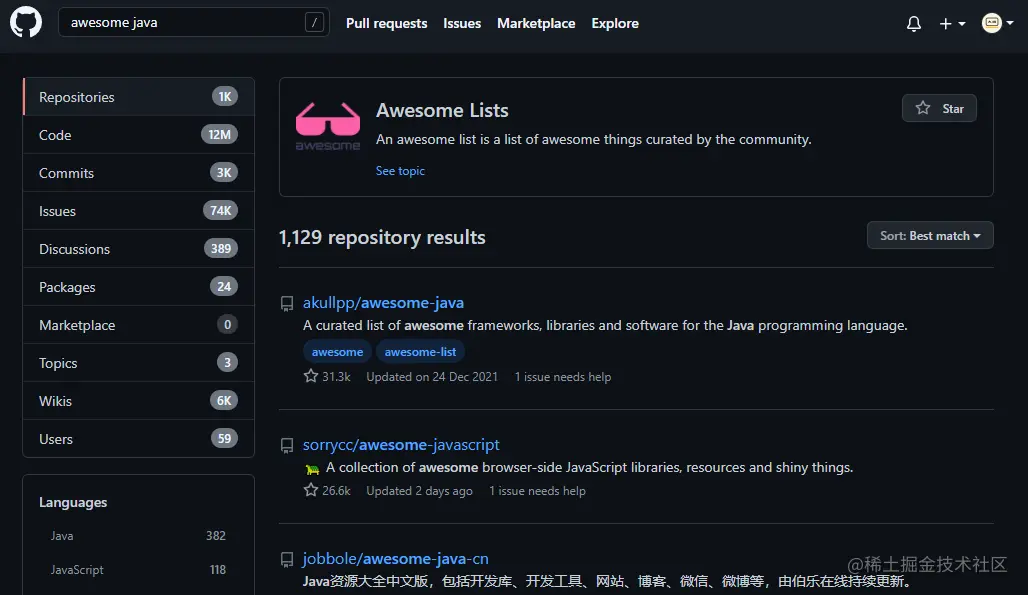Click the 12M count badge on Code

click(220, 135)
